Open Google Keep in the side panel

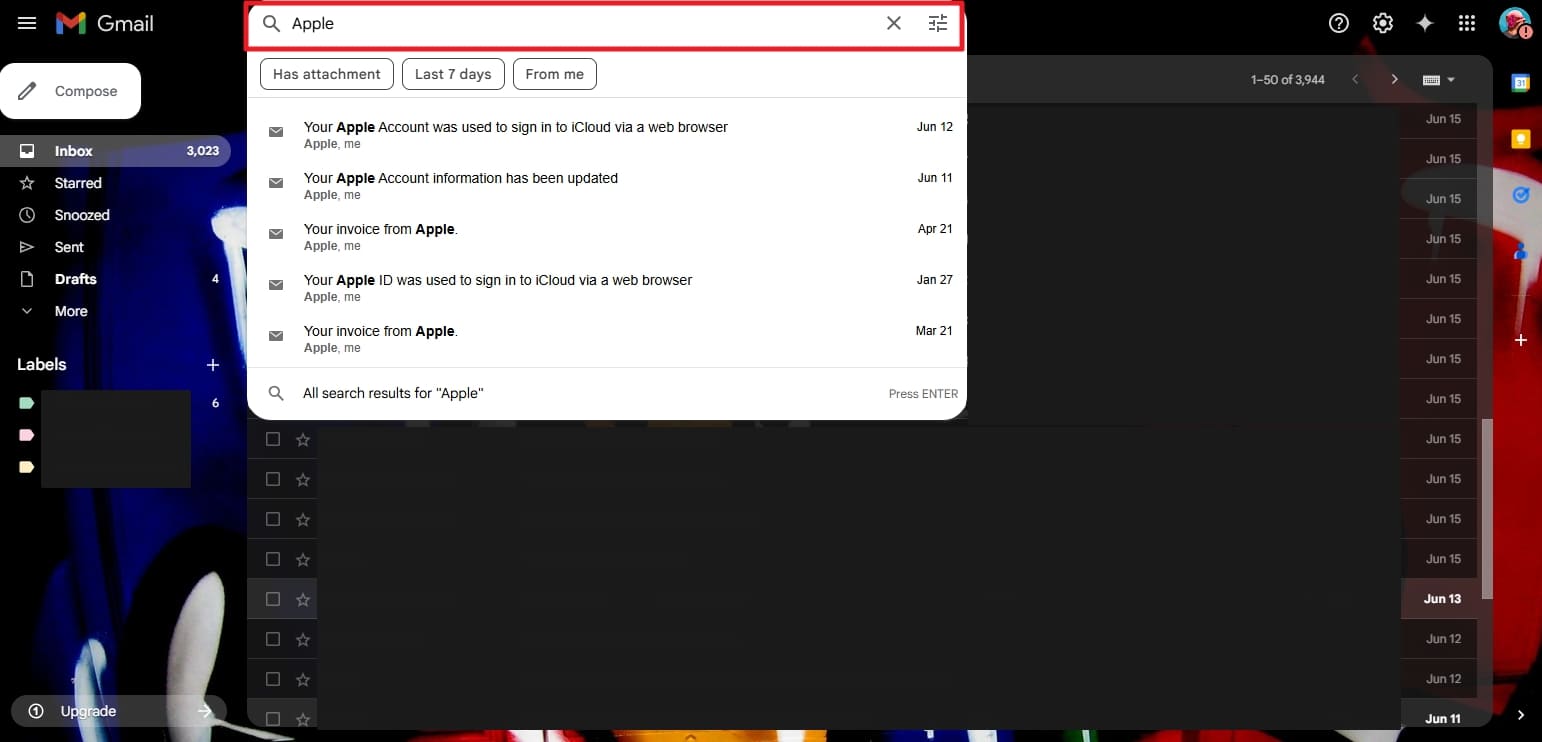click(1520, 138)
